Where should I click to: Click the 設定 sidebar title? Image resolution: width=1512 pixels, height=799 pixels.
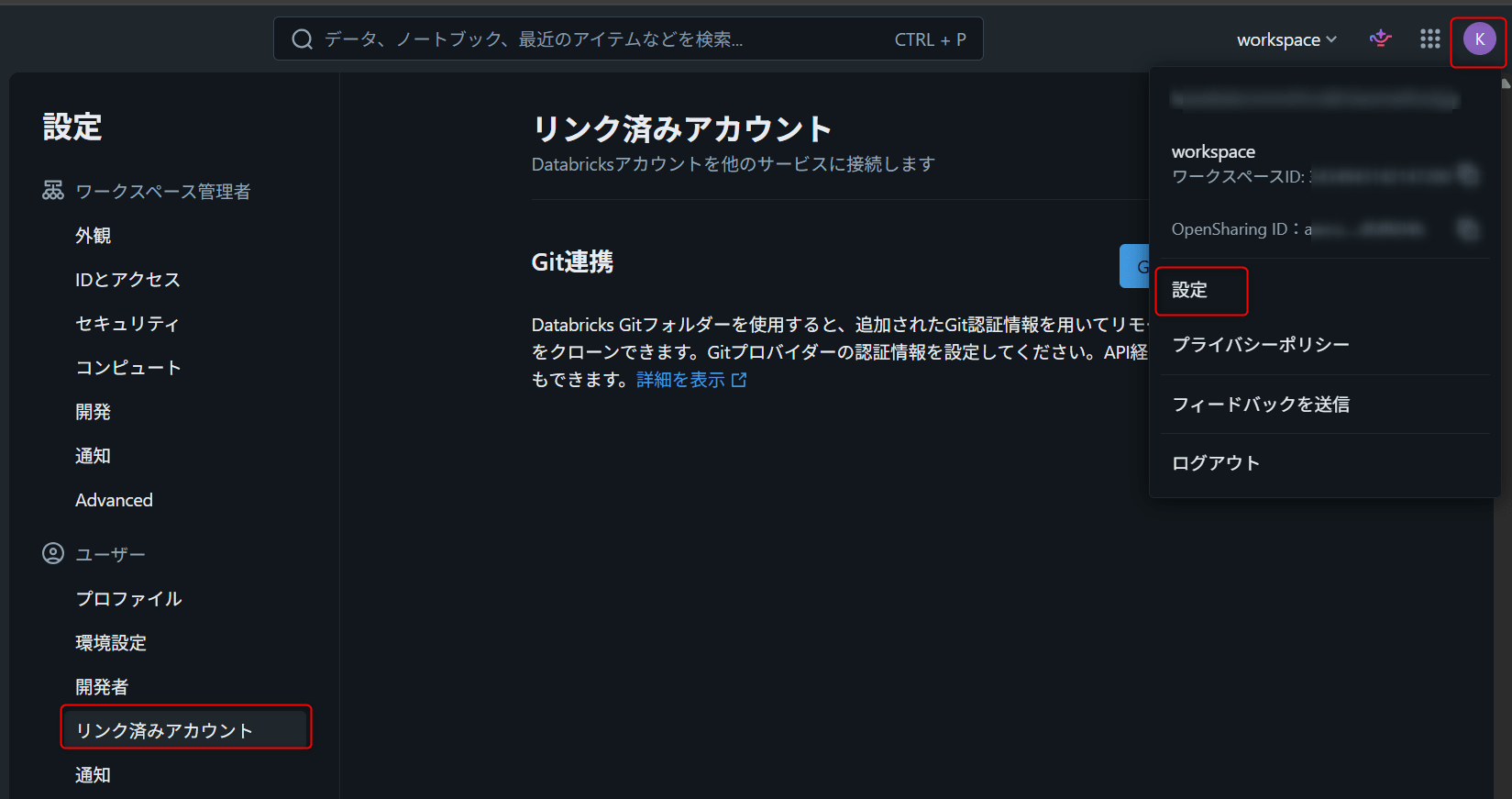tap(72, 127)
